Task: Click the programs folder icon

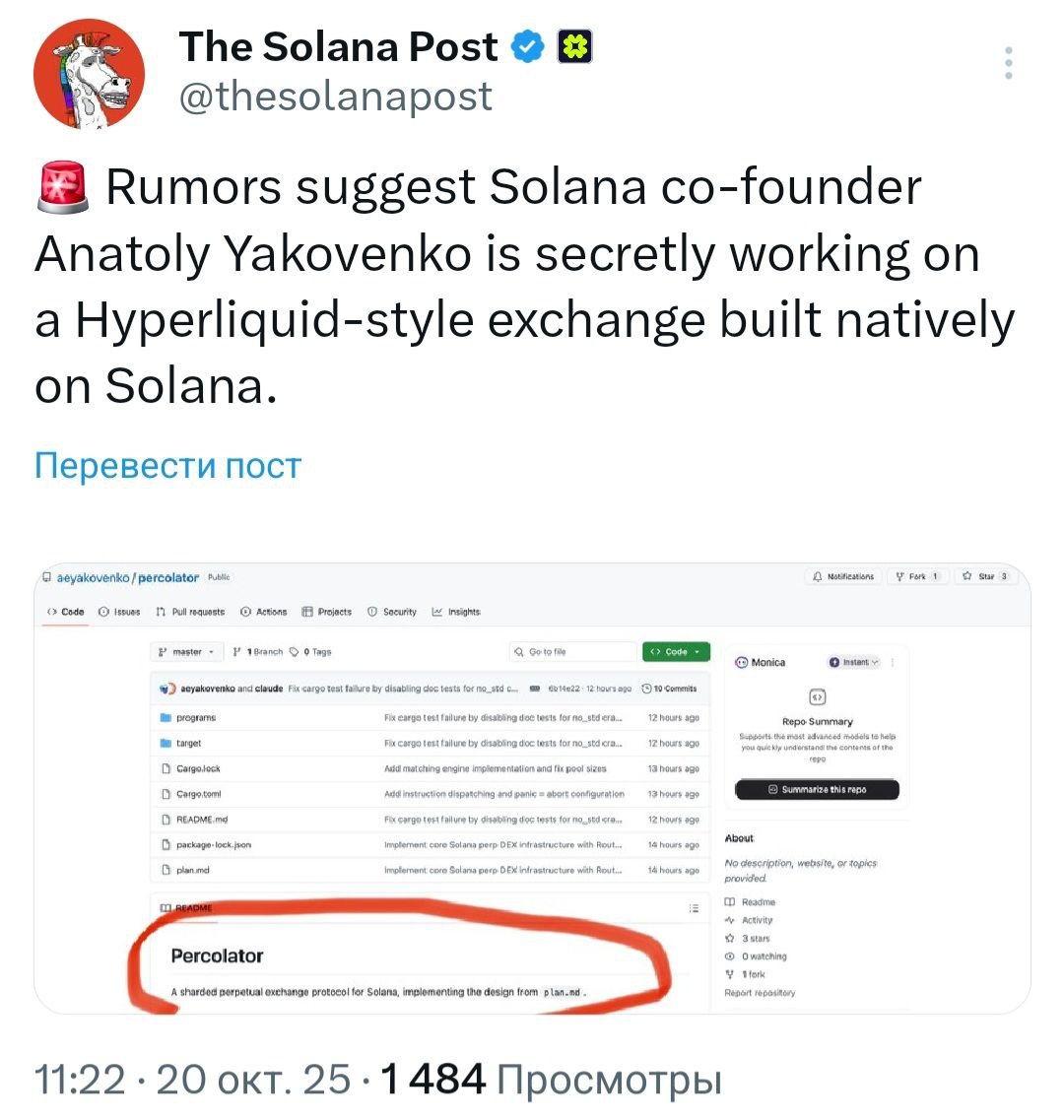Action: tap(166, 718)
